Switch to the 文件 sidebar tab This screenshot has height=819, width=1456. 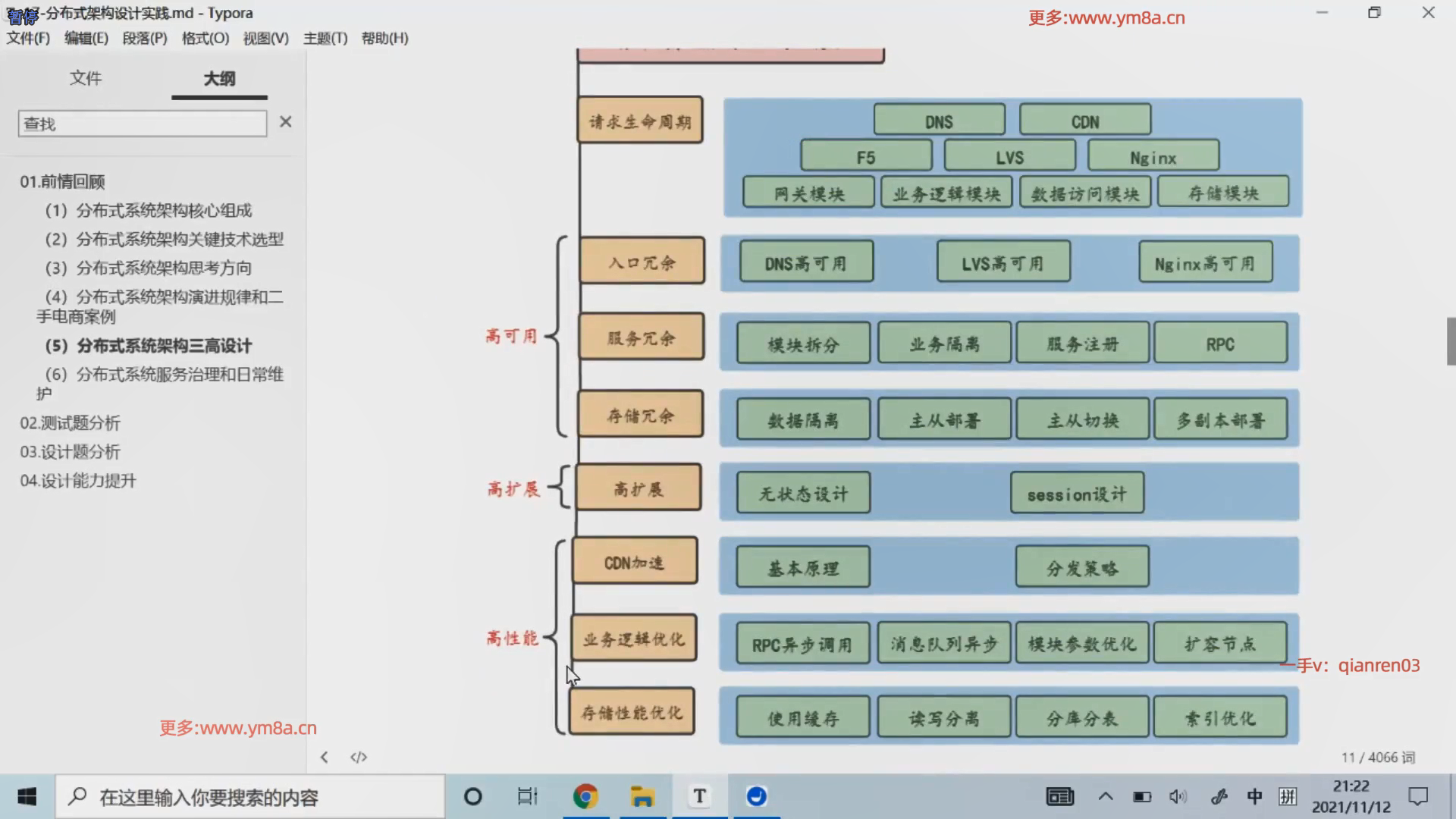tap(86, 78)
